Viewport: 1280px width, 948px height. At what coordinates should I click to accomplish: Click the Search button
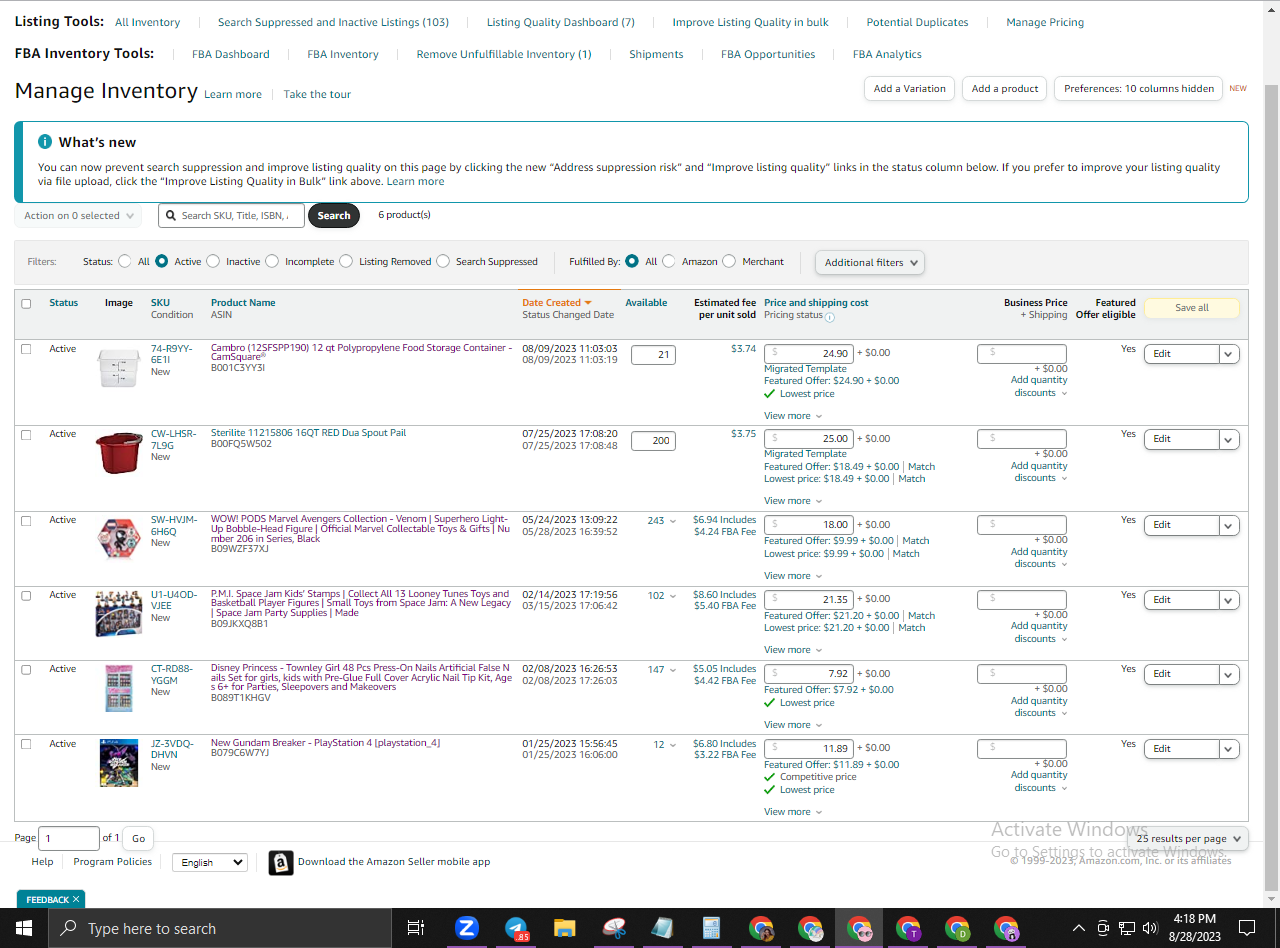[x=334, y=216]
